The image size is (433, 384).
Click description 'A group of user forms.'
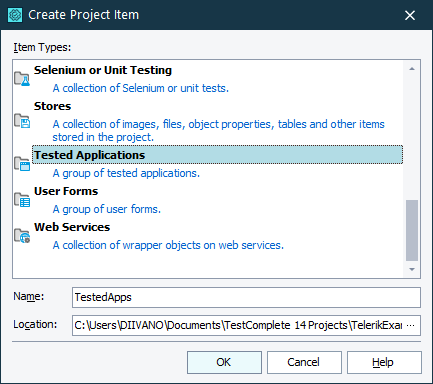click(107, 209)
